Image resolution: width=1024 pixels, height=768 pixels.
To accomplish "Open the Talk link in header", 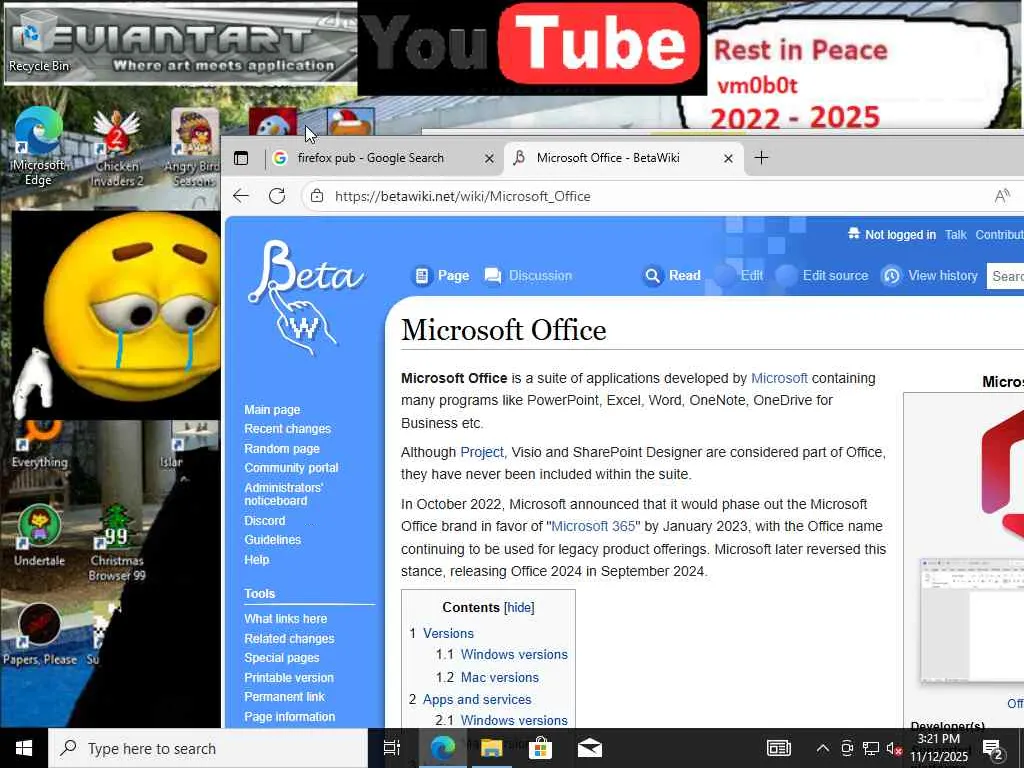I will [955, 234].
